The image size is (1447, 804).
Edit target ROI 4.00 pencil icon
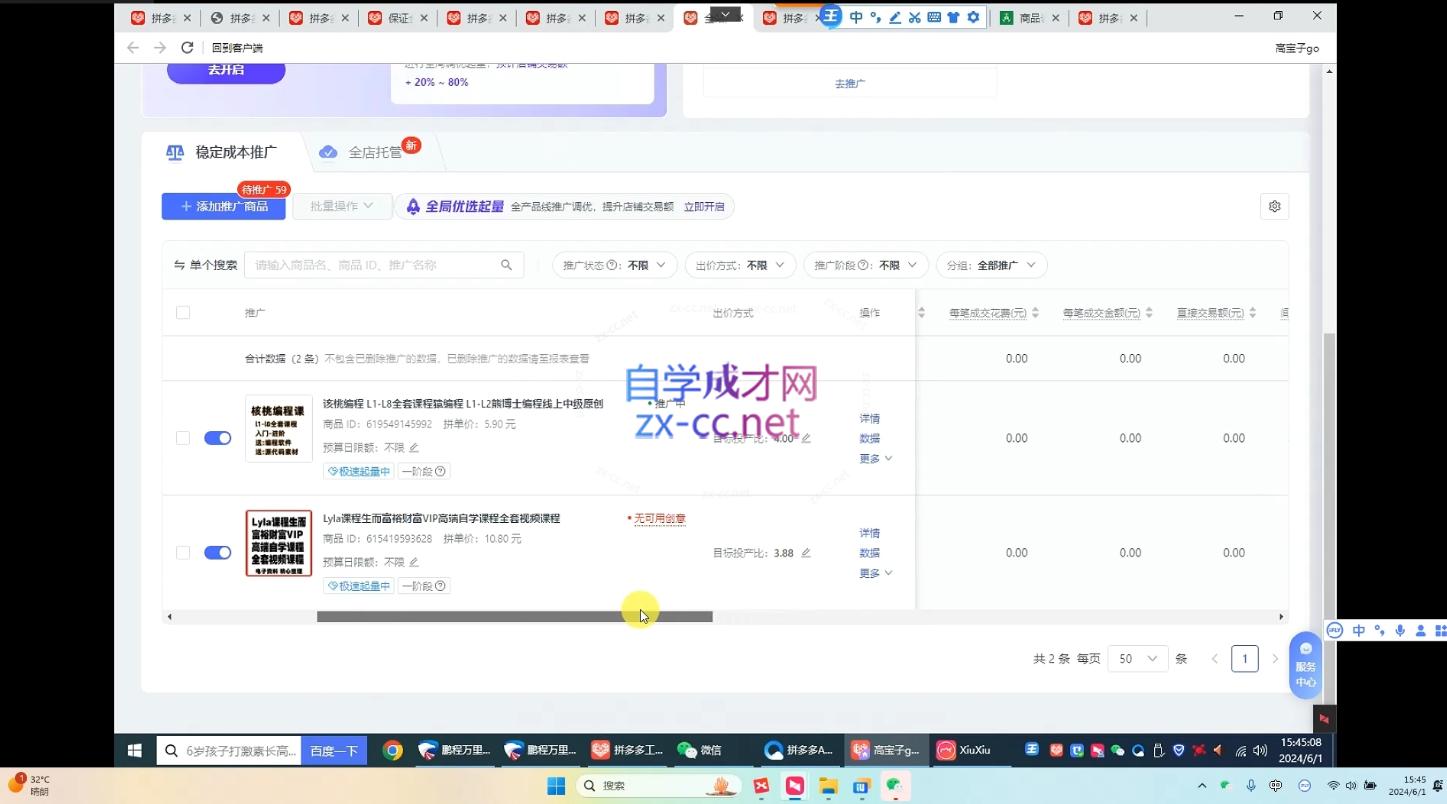tap(806, 438)
